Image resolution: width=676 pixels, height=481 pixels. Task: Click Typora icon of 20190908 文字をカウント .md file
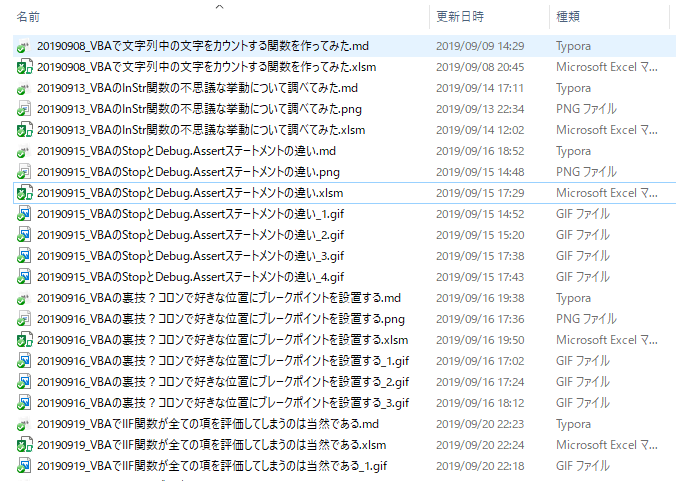pos(24,46)
